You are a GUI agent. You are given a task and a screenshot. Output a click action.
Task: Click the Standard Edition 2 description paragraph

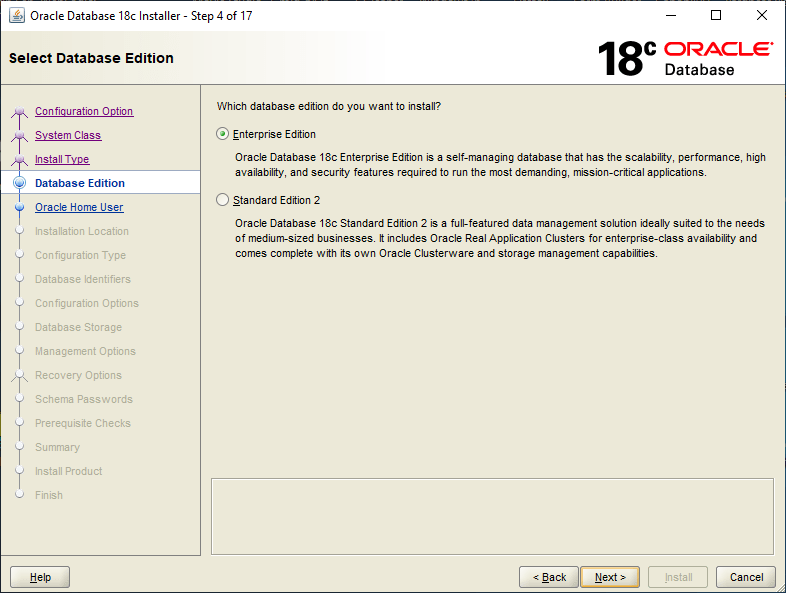(500, 238)
